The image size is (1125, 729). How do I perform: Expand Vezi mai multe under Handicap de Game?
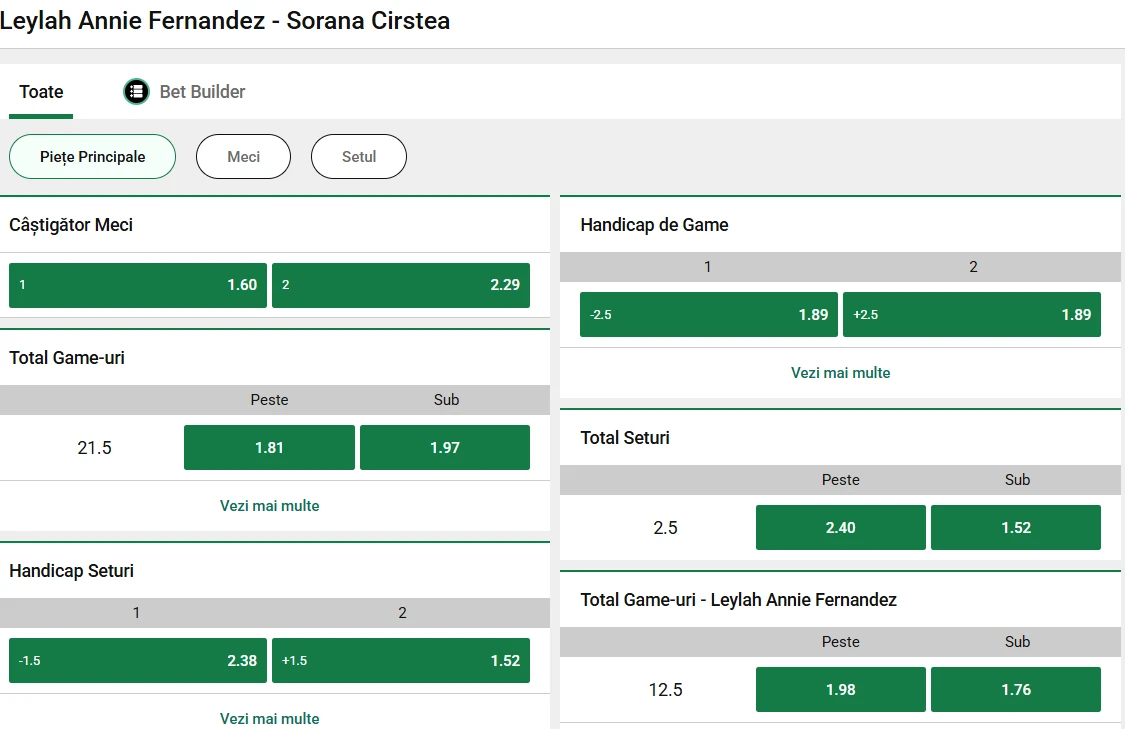[x=840, y=373]
